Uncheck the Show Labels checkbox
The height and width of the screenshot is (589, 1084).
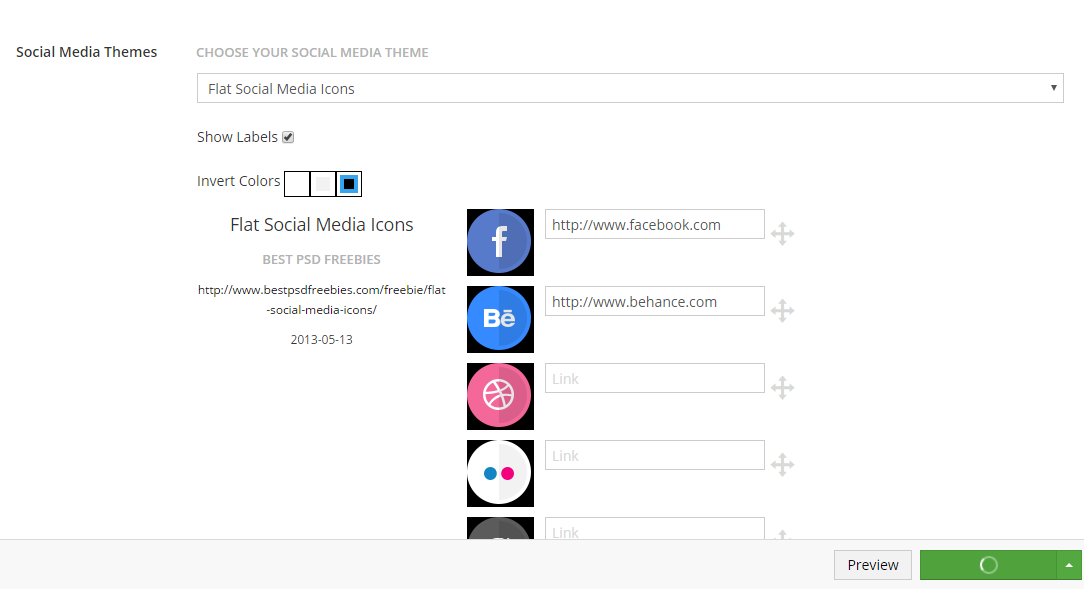pyautogui.click(x=288, y=137)
